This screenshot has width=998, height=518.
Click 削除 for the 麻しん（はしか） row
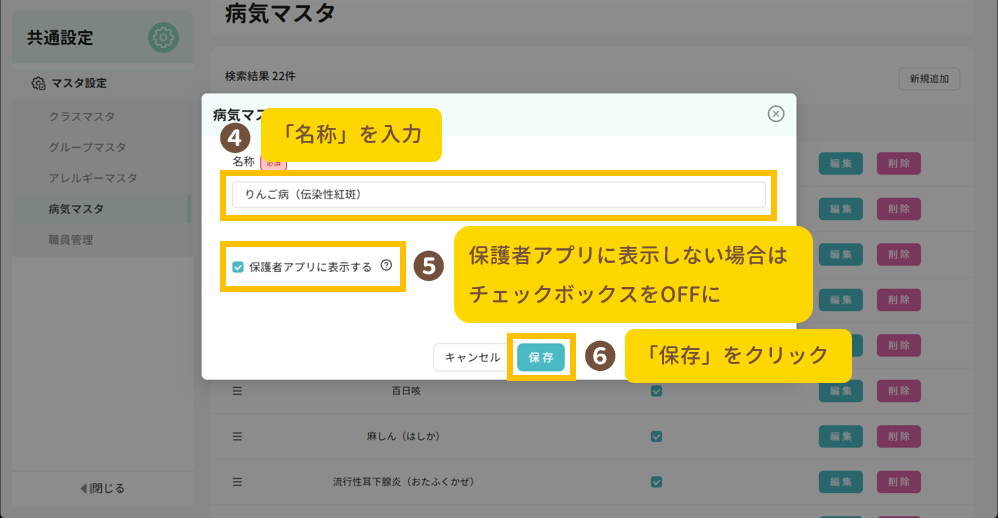click(x=897, y=436)
